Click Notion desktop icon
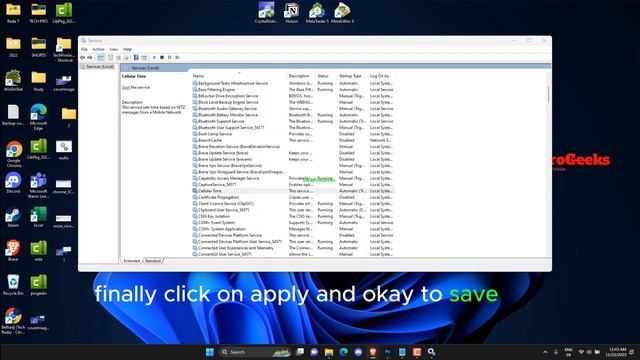 291,13
